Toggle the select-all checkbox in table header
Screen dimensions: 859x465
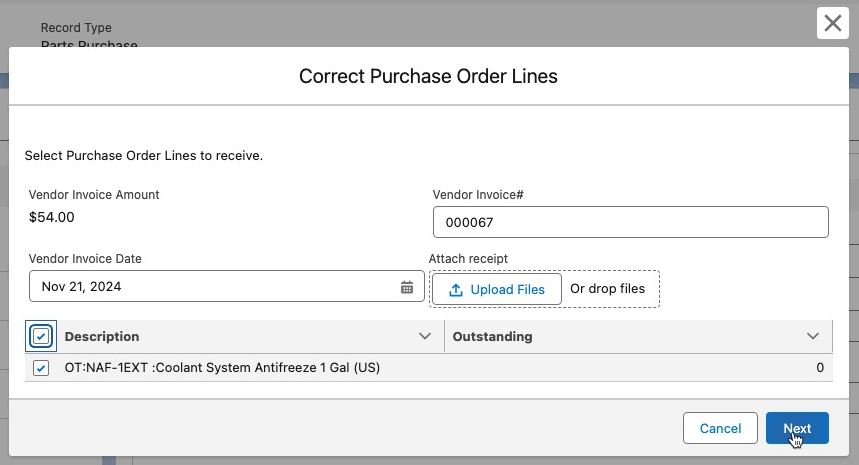pyautogui.click(x=41, y=336)
